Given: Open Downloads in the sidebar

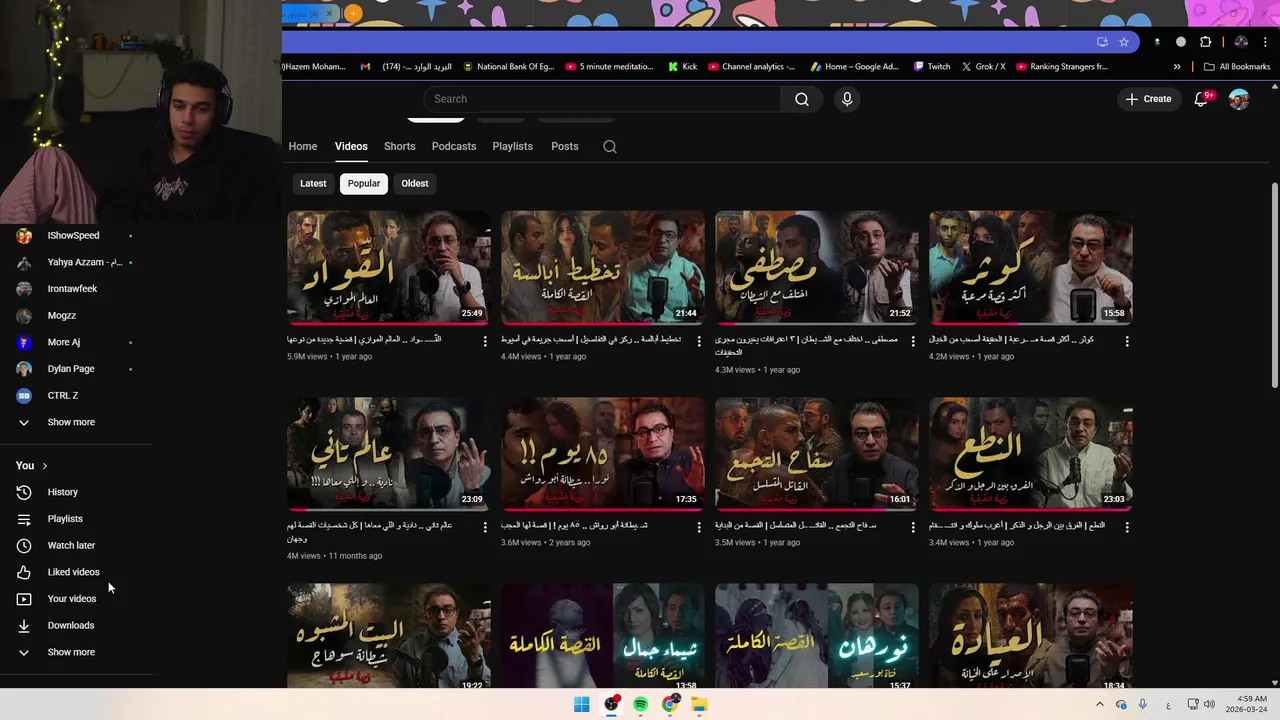Looking at the screenshot, I should tap(71, 625).
